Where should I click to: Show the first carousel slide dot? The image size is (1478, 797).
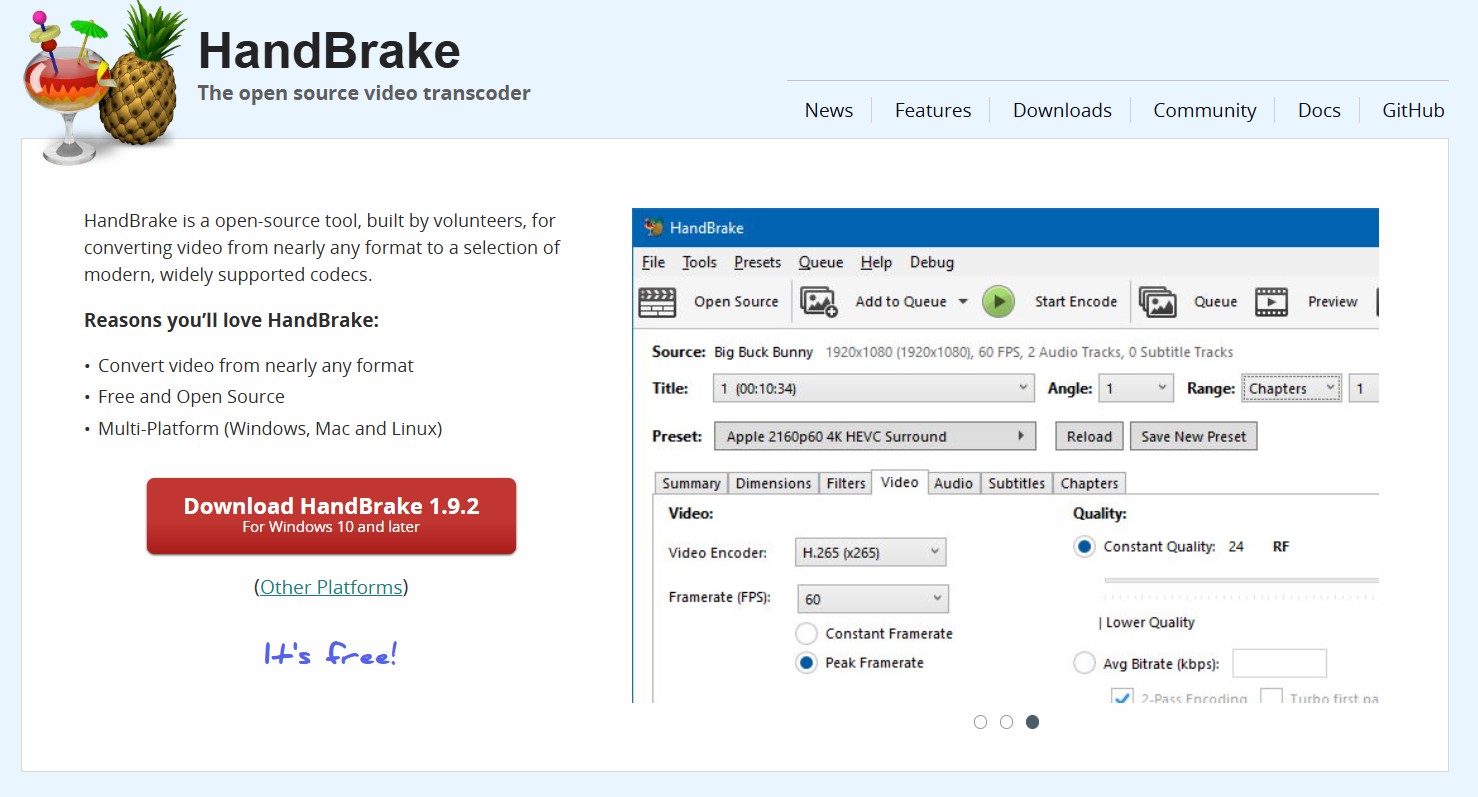980,722
